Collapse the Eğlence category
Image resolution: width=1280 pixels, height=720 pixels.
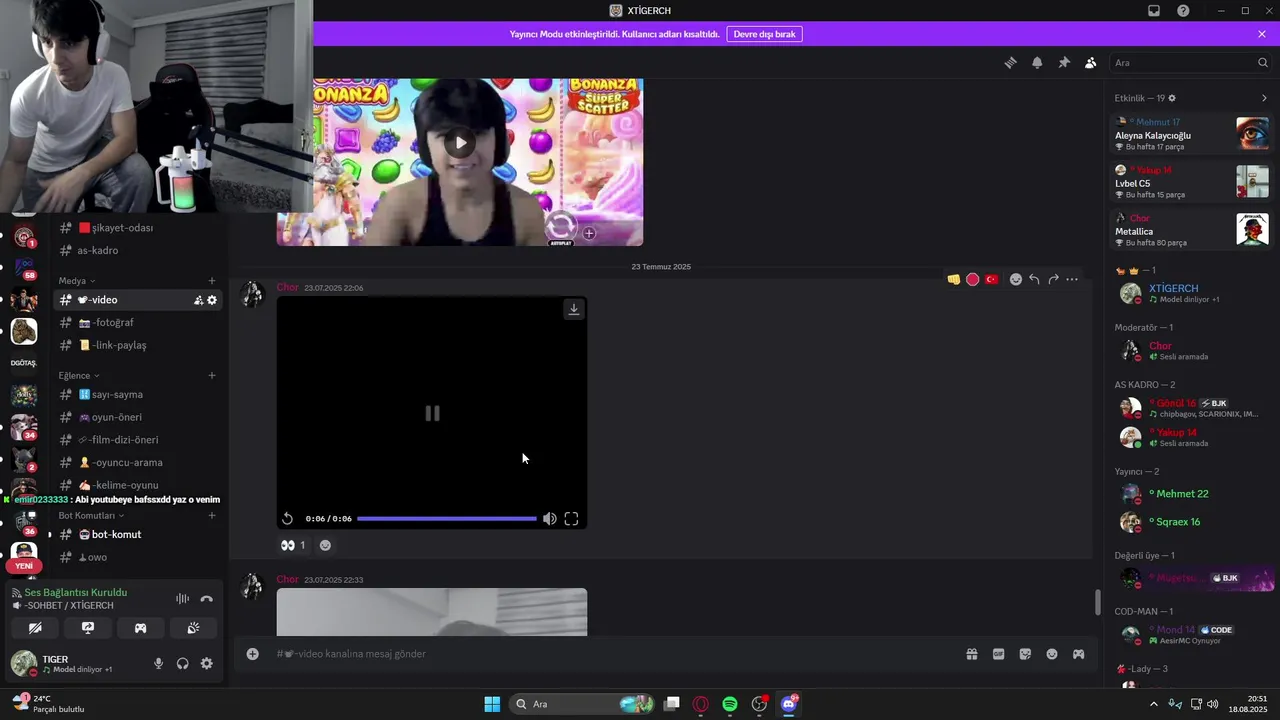pyautogui.click(x=79, y=376)
